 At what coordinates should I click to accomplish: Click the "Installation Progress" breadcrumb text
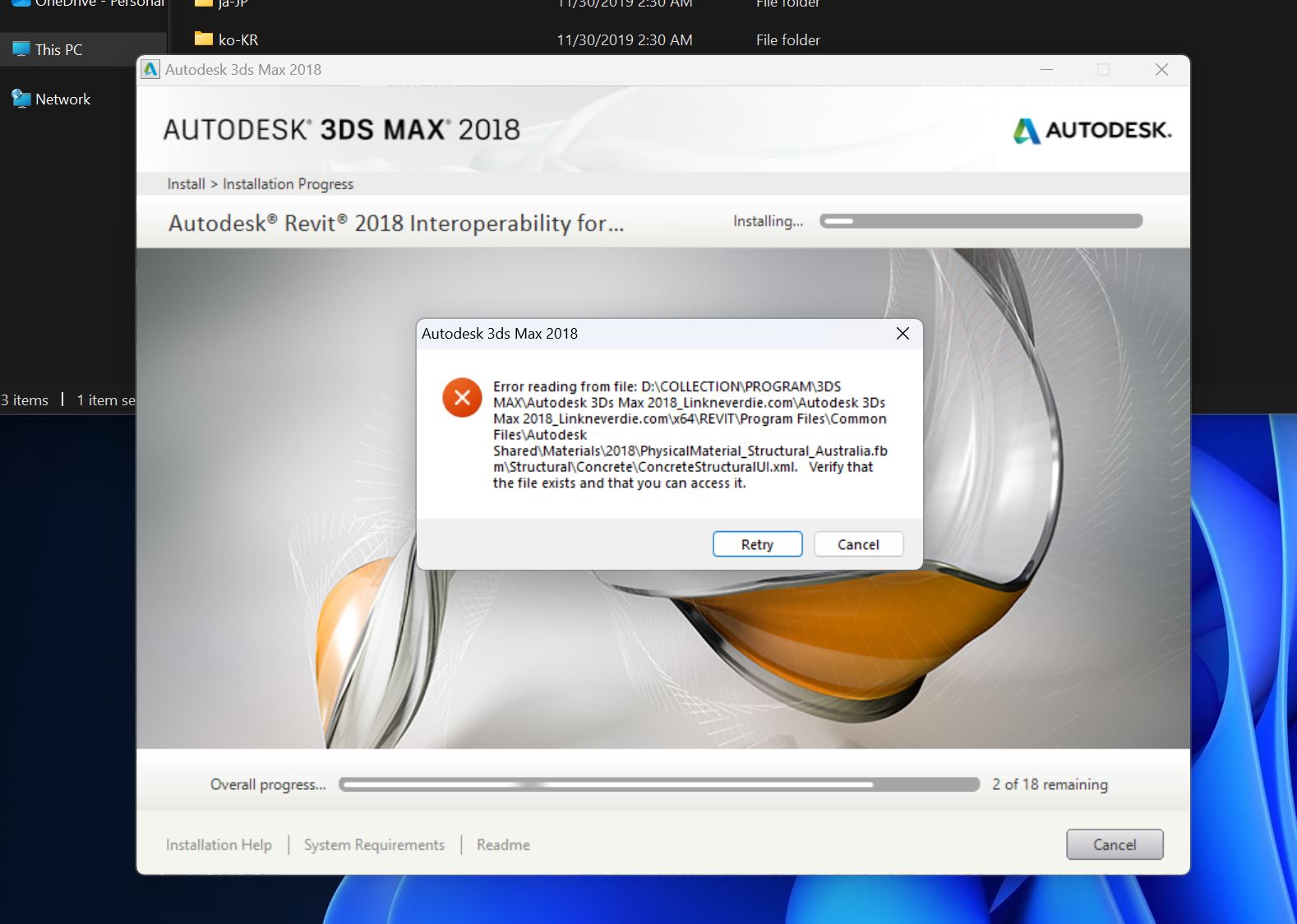point(288,184)
